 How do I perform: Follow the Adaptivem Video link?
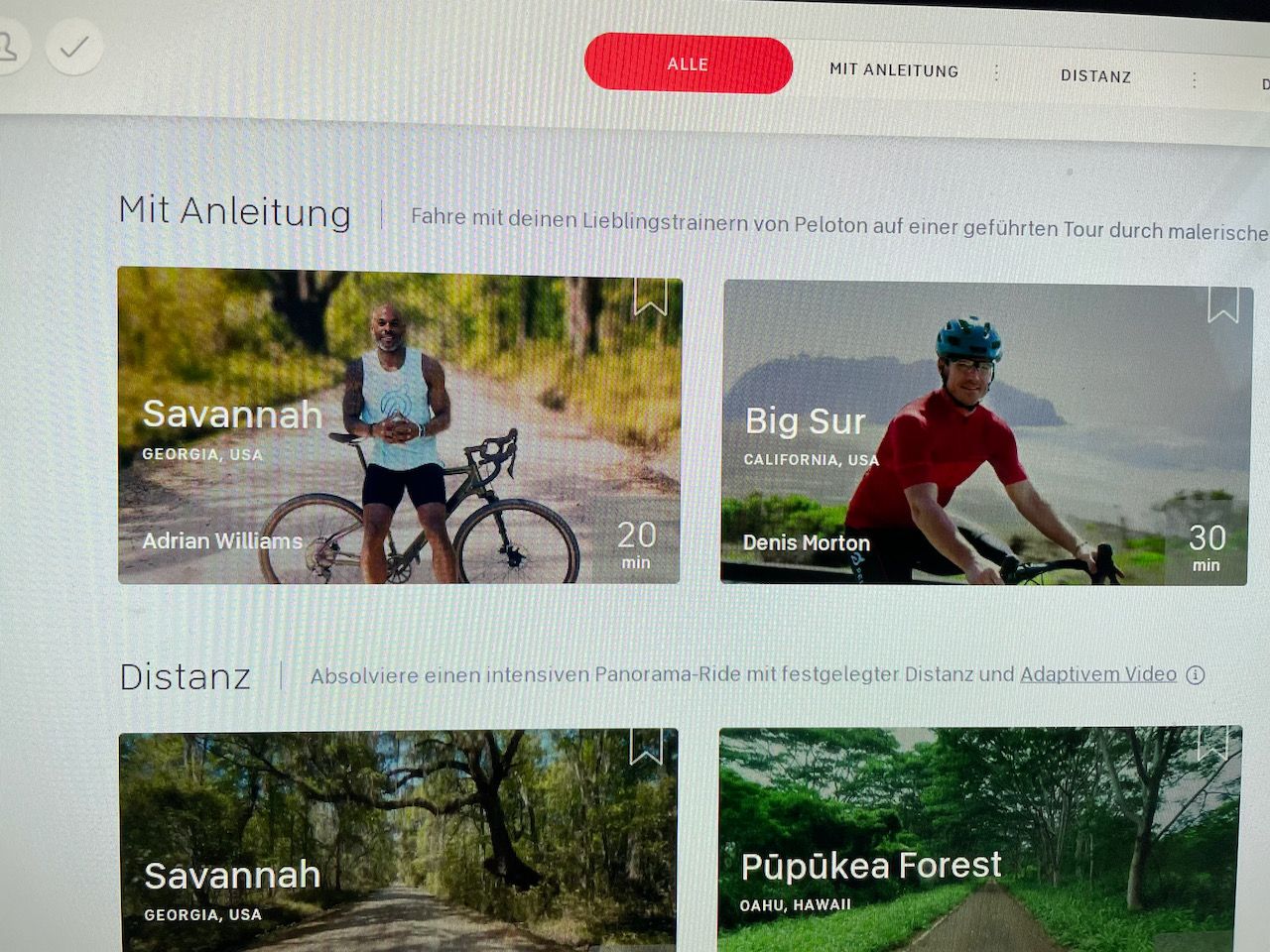coord(1098,674)
